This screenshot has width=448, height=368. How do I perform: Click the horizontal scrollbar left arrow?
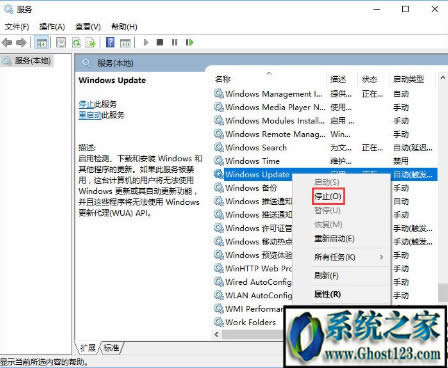[x=217, y=334]
